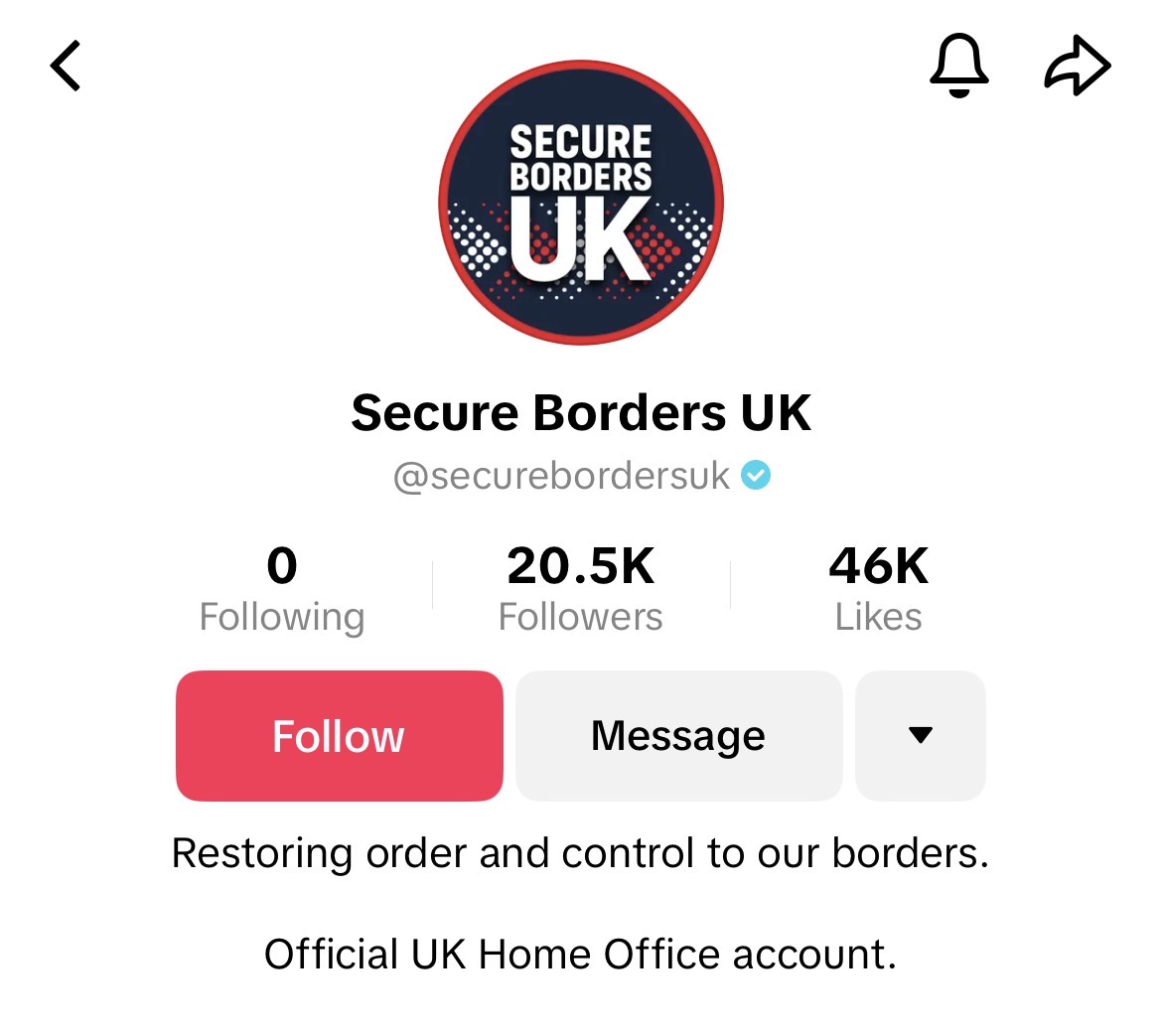Open Message to this account

tap(678, 736)
